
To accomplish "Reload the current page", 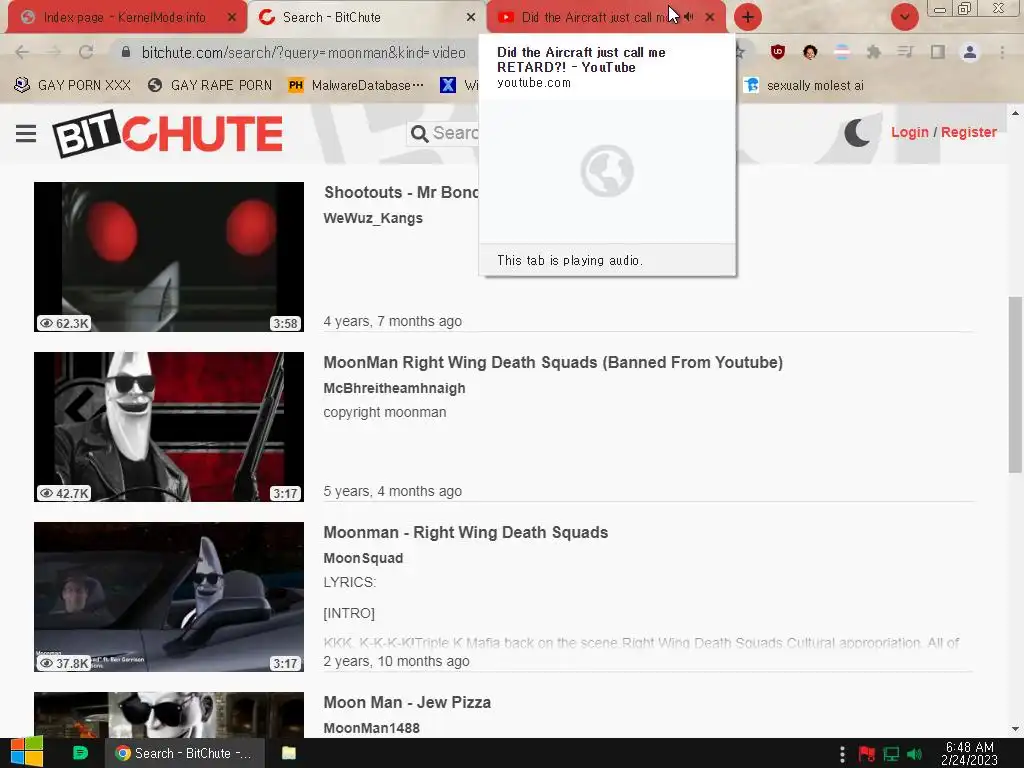I will pos(86,52).
